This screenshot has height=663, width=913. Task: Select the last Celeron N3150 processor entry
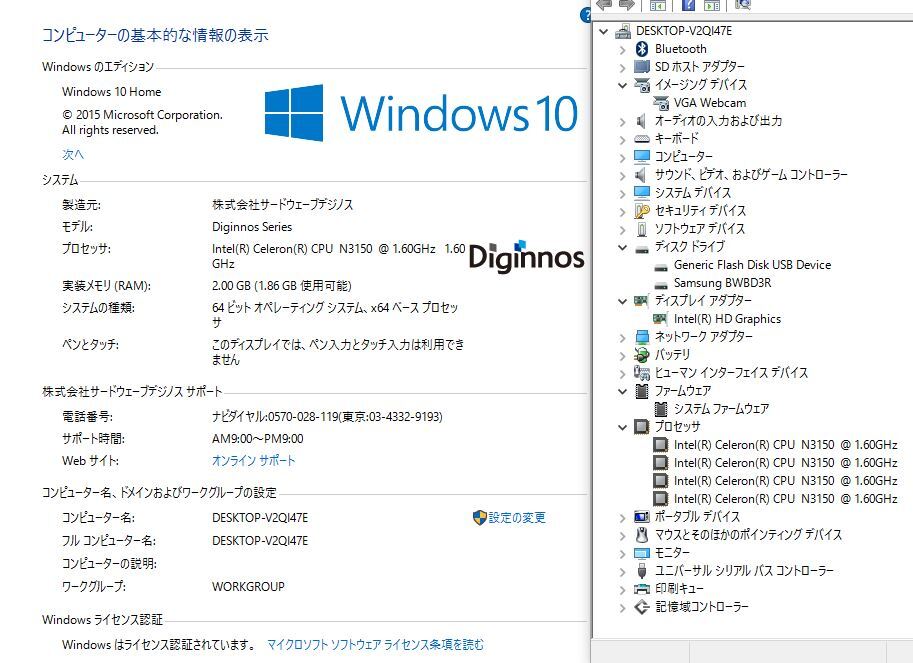[x=785, y=499]
